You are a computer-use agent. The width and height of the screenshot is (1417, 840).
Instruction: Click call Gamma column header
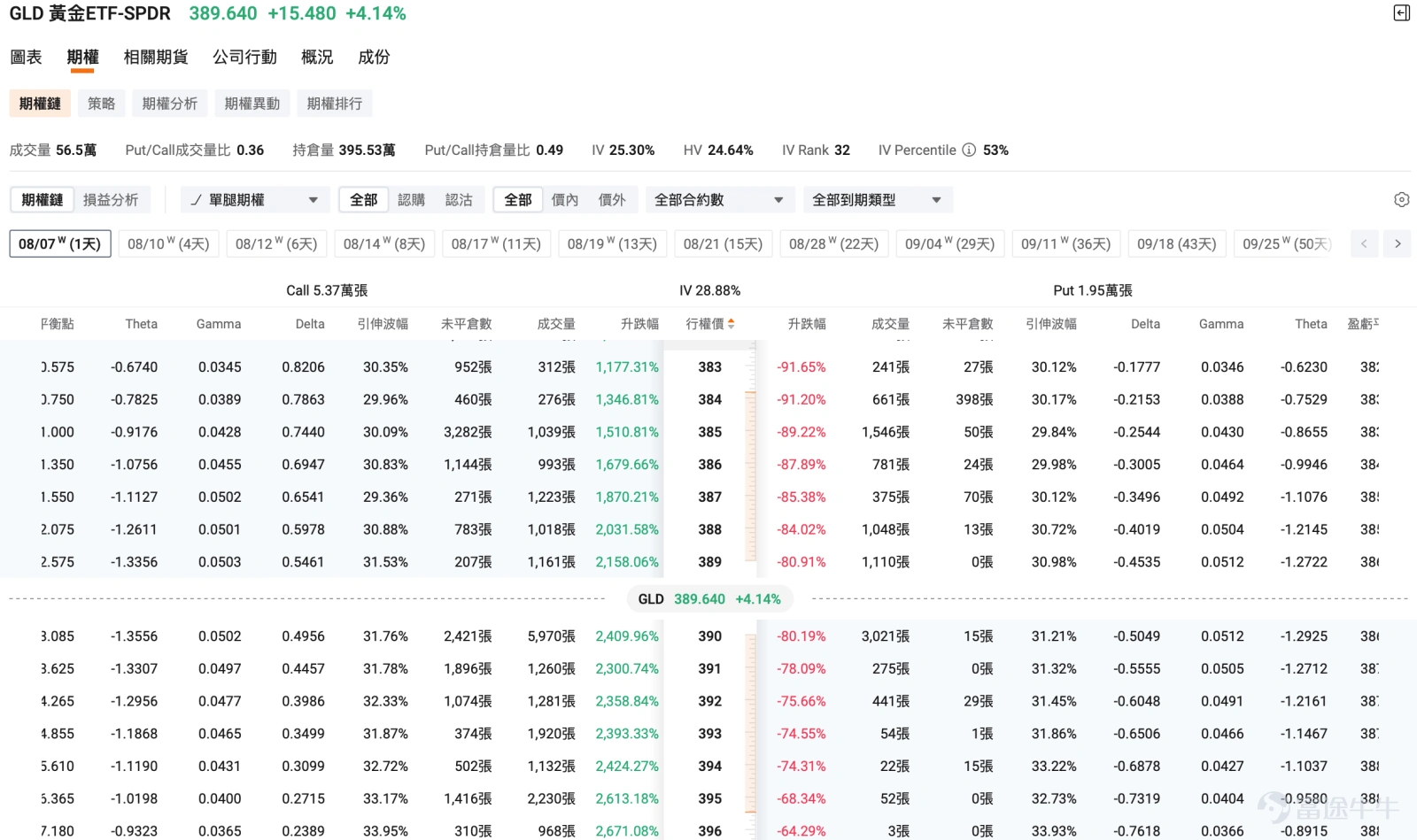[219, 324]
